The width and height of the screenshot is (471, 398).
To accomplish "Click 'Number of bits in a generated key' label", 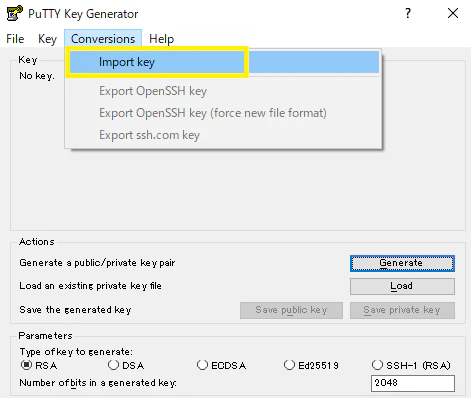I will [98, 383].
